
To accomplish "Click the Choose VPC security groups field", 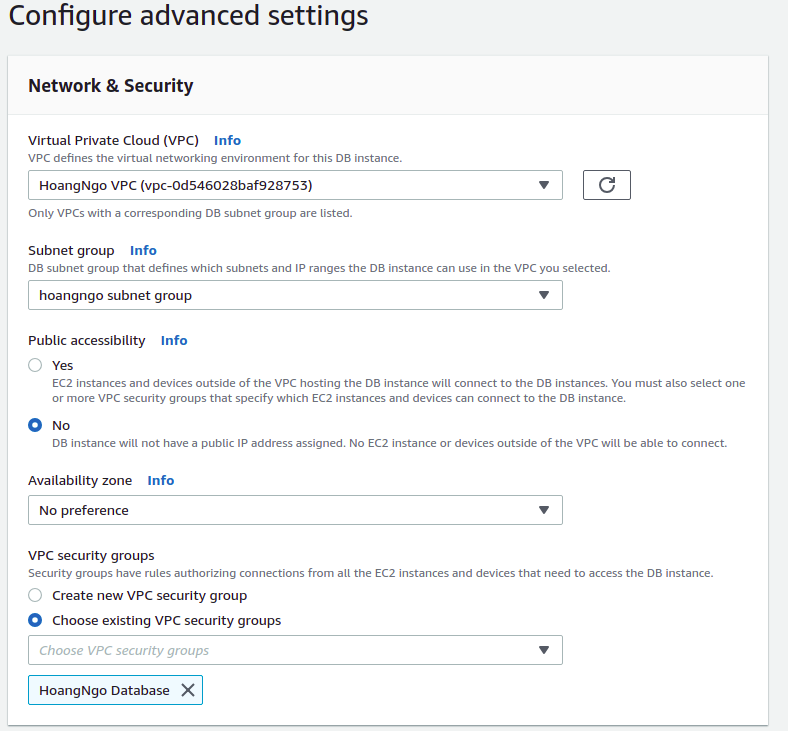I will (x=280, y=650).
